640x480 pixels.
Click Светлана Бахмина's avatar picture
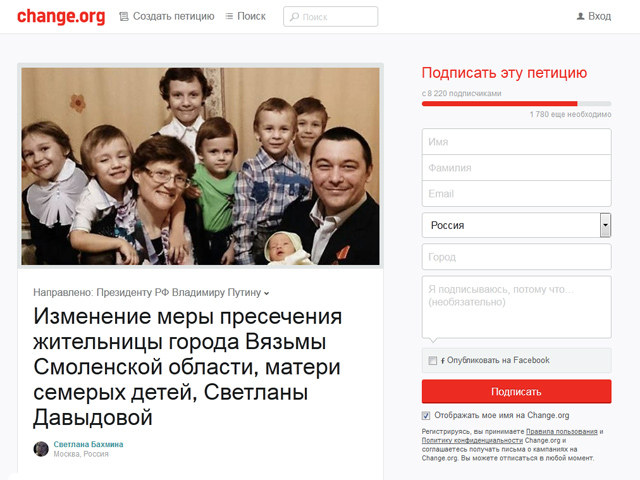click(x=41, y=449)
